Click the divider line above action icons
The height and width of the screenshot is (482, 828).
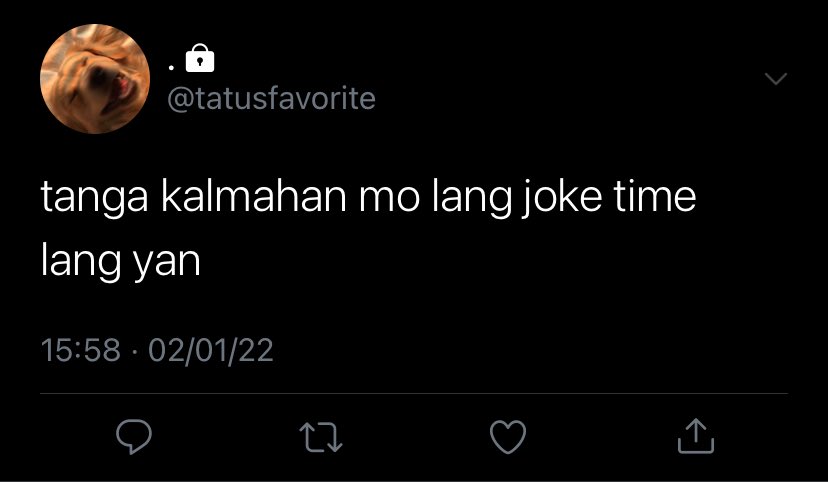pos(414,393)
